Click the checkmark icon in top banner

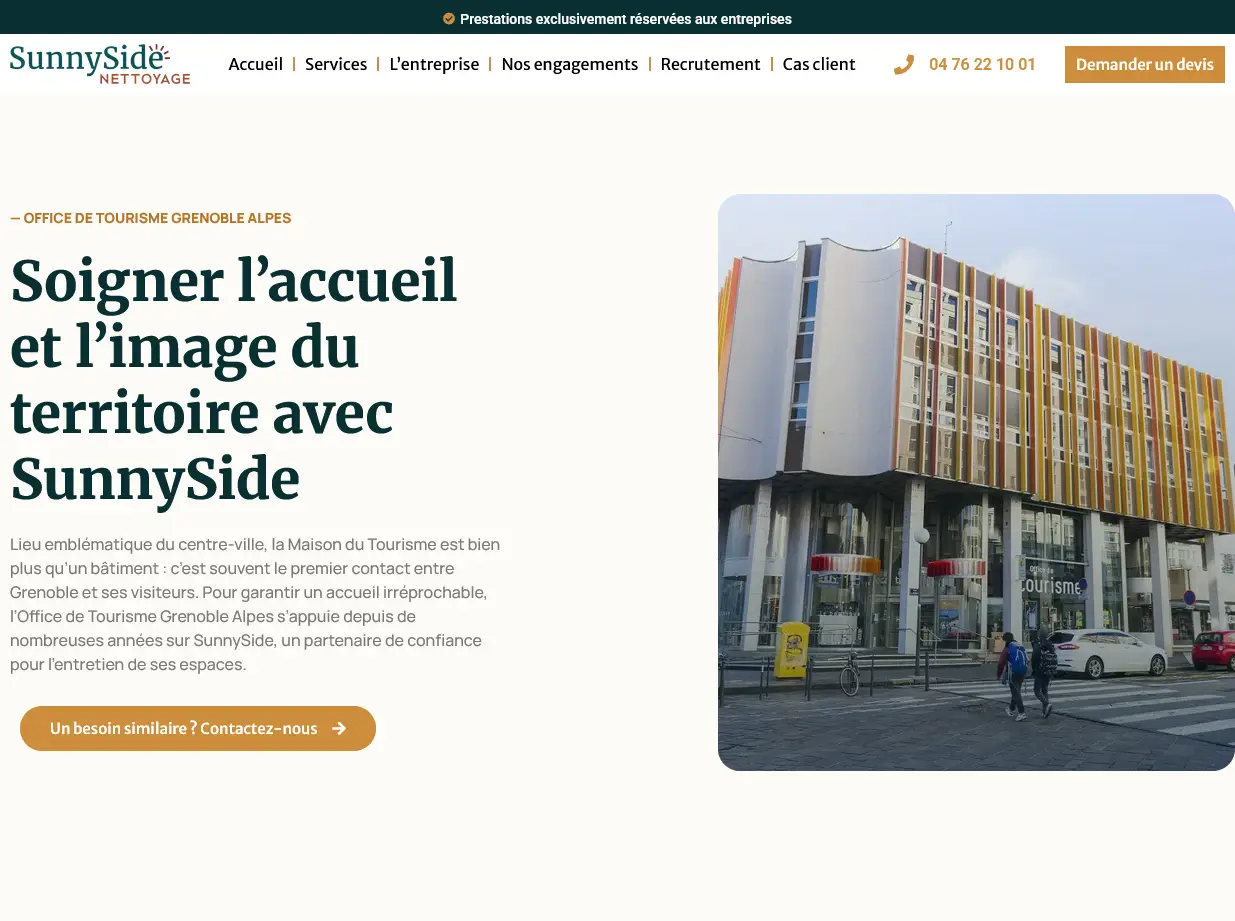(449, 18)
